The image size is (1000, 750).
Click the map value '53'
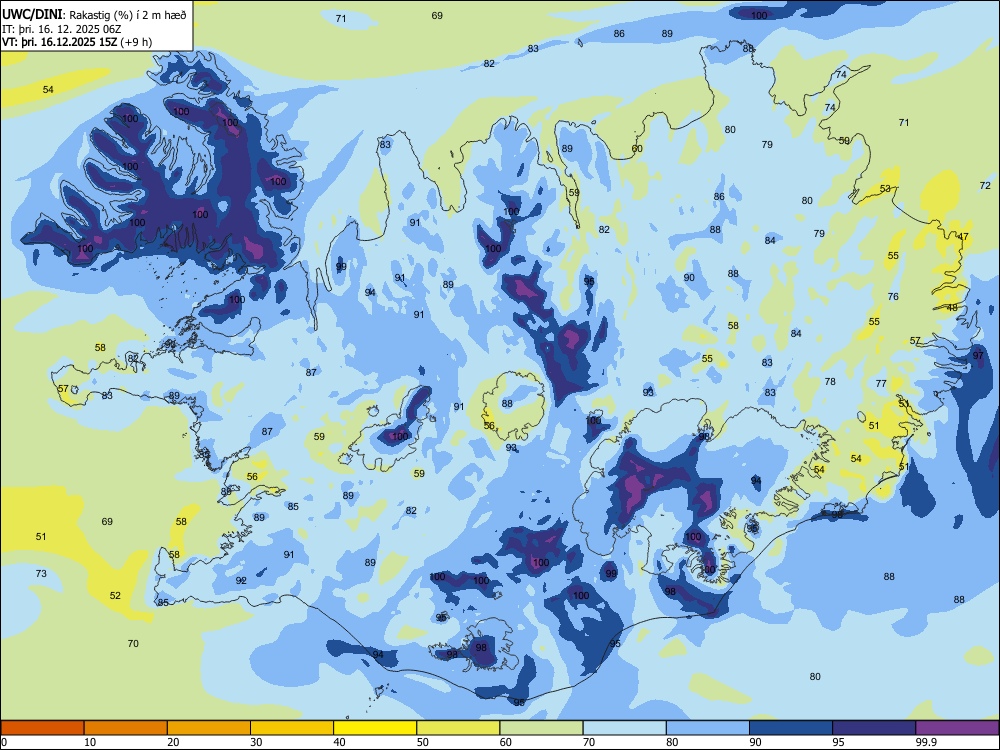(x=885, y=189)
